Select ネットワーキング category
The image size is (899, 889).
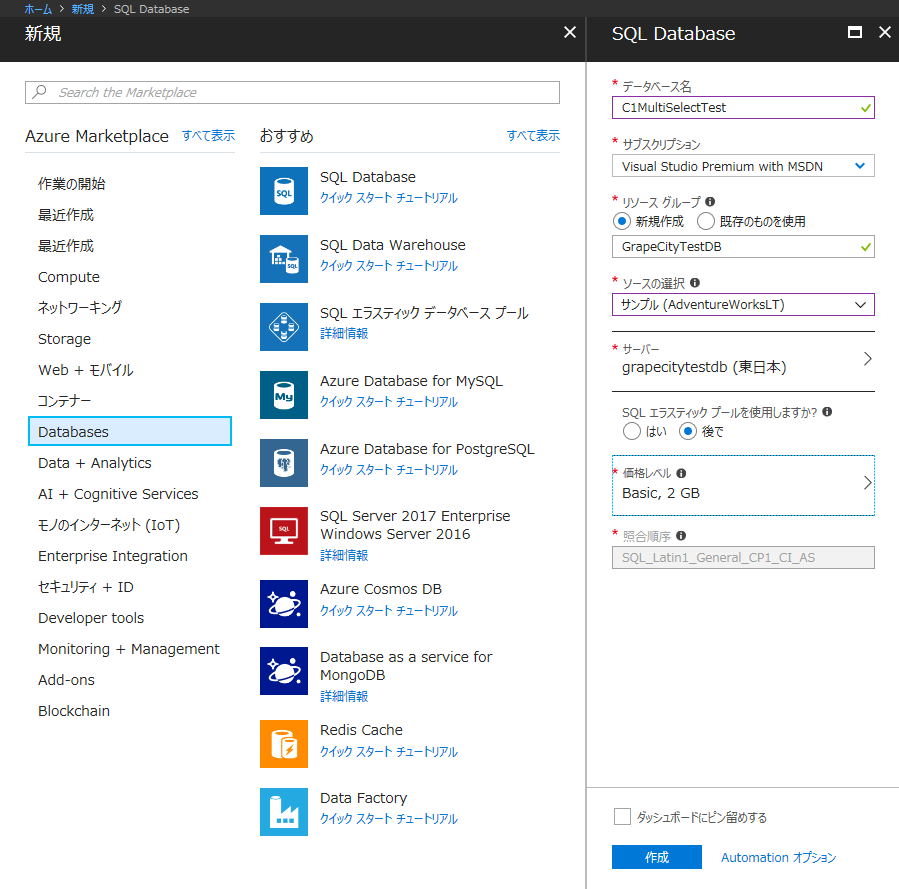coord(80,308)
